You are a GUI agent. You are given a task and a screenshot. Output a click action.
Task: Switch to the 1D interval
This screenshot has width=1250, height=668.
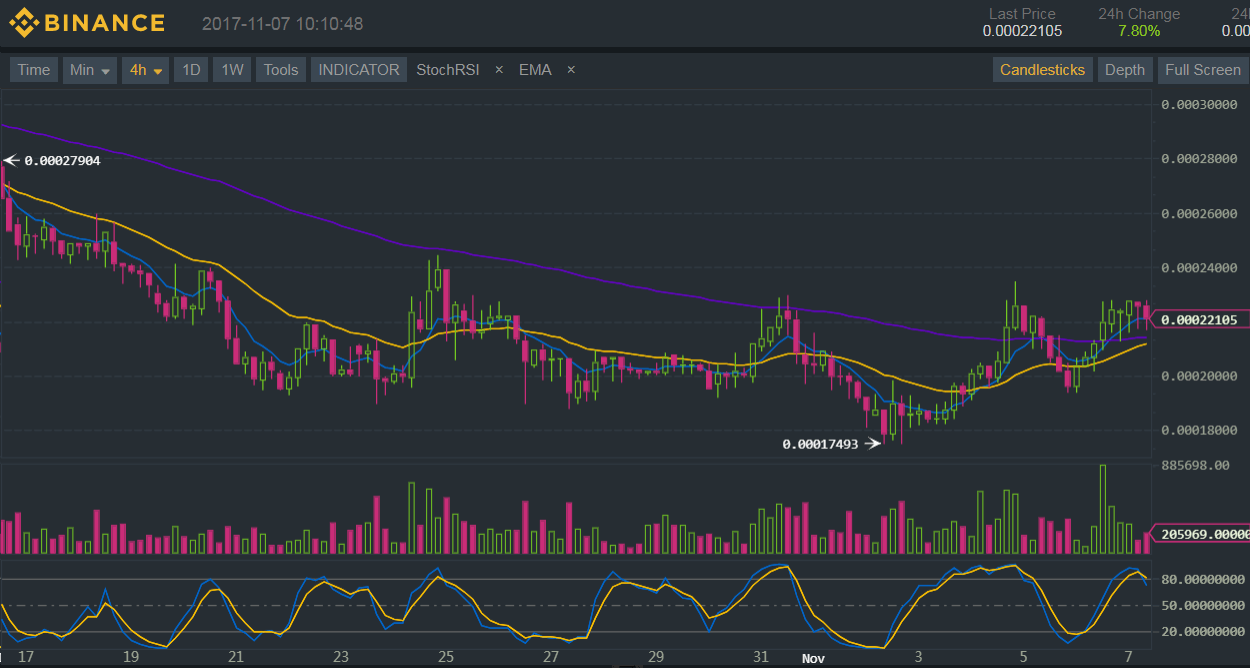(190, 70)
